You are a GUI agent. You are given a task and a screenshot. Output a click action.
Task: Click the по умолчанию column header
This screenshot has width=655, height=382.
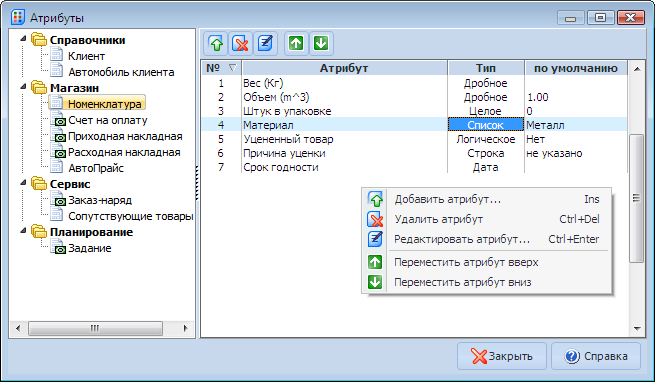pyautogui.click(x=576, y=68)
